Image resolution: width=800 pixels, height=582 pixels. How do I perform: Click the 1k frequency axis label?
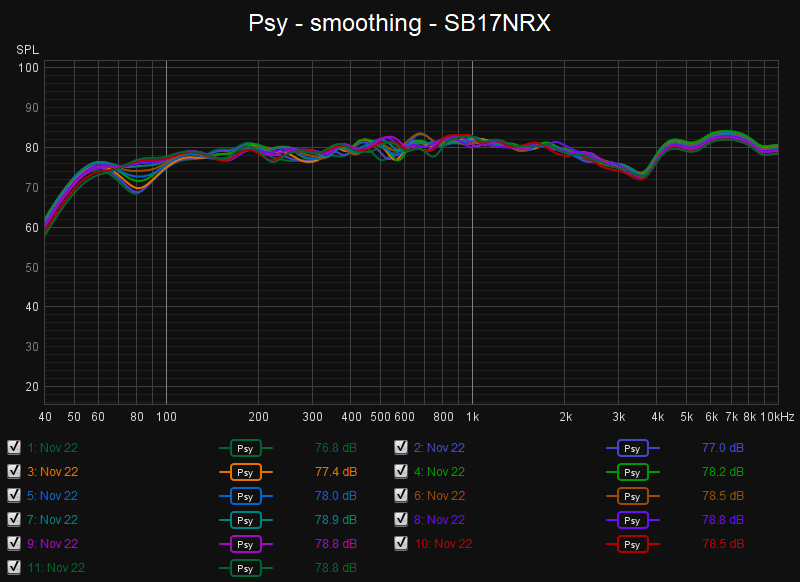[x=472, y=417]
